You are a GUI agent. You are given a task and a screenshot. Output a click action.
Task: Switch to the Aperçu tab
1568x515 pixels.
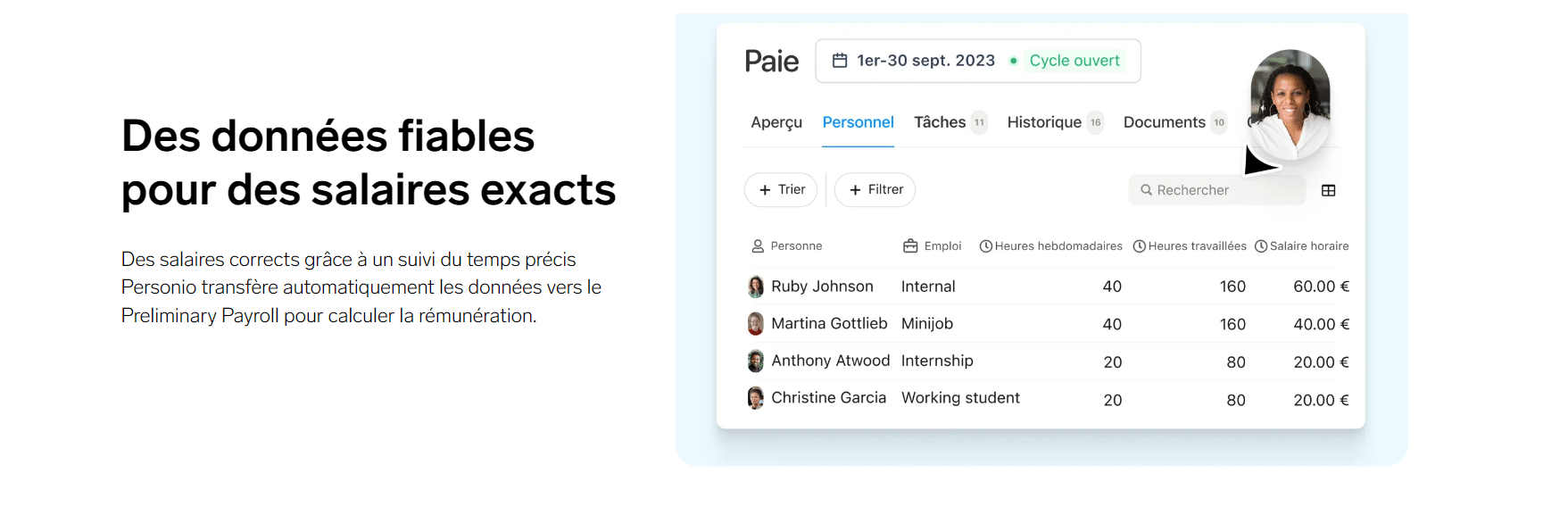click(776, 122)
